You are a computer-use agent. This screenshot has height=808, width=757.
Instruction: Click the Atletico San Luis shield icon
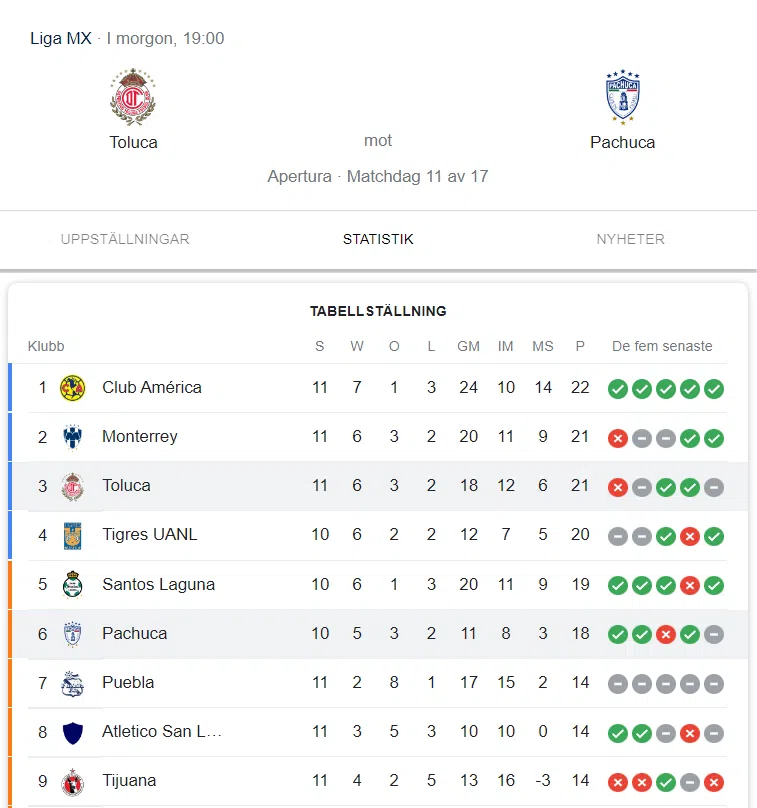click(73, 732)
